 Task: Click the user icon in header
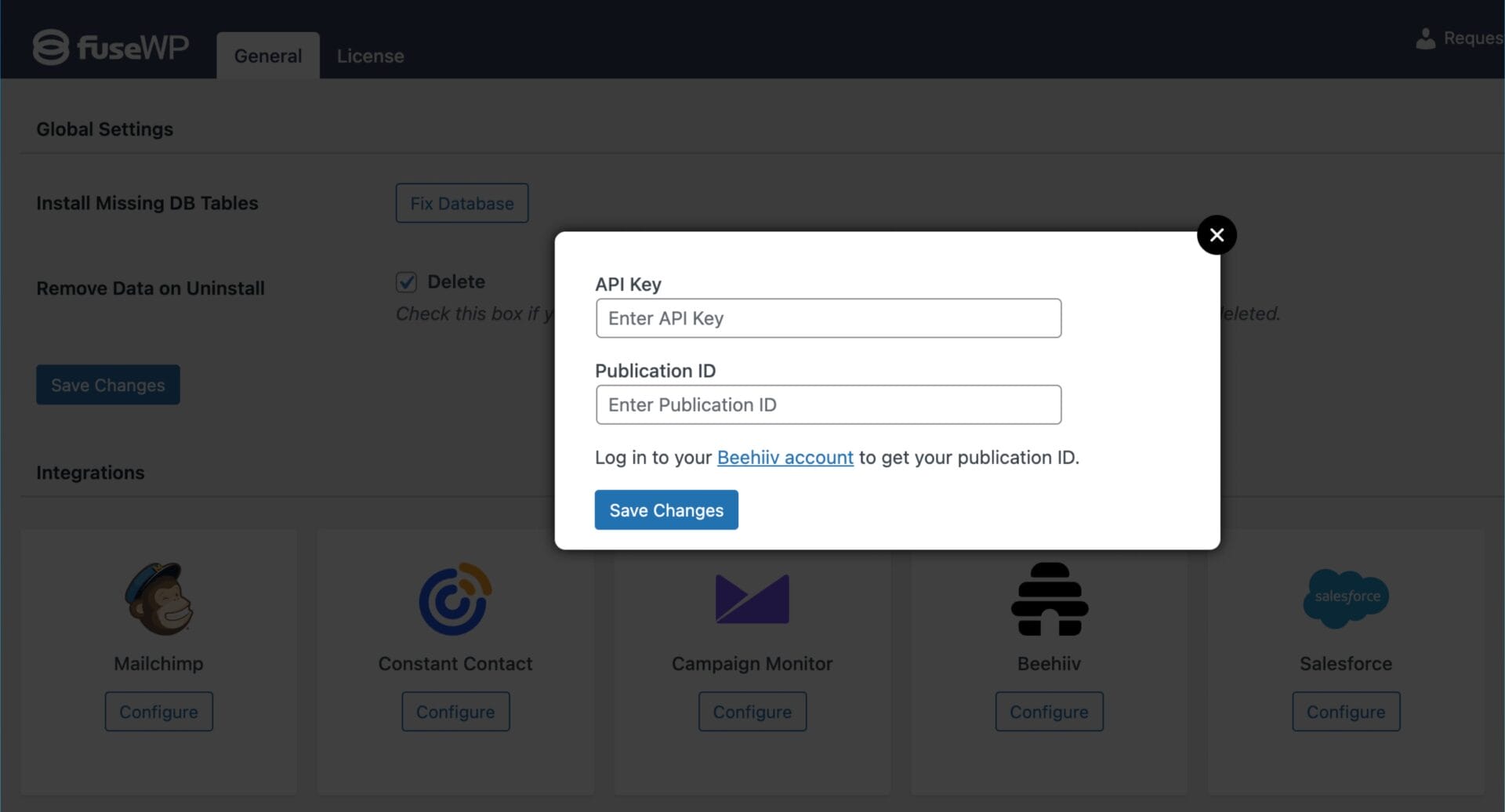pos(1425,38)
